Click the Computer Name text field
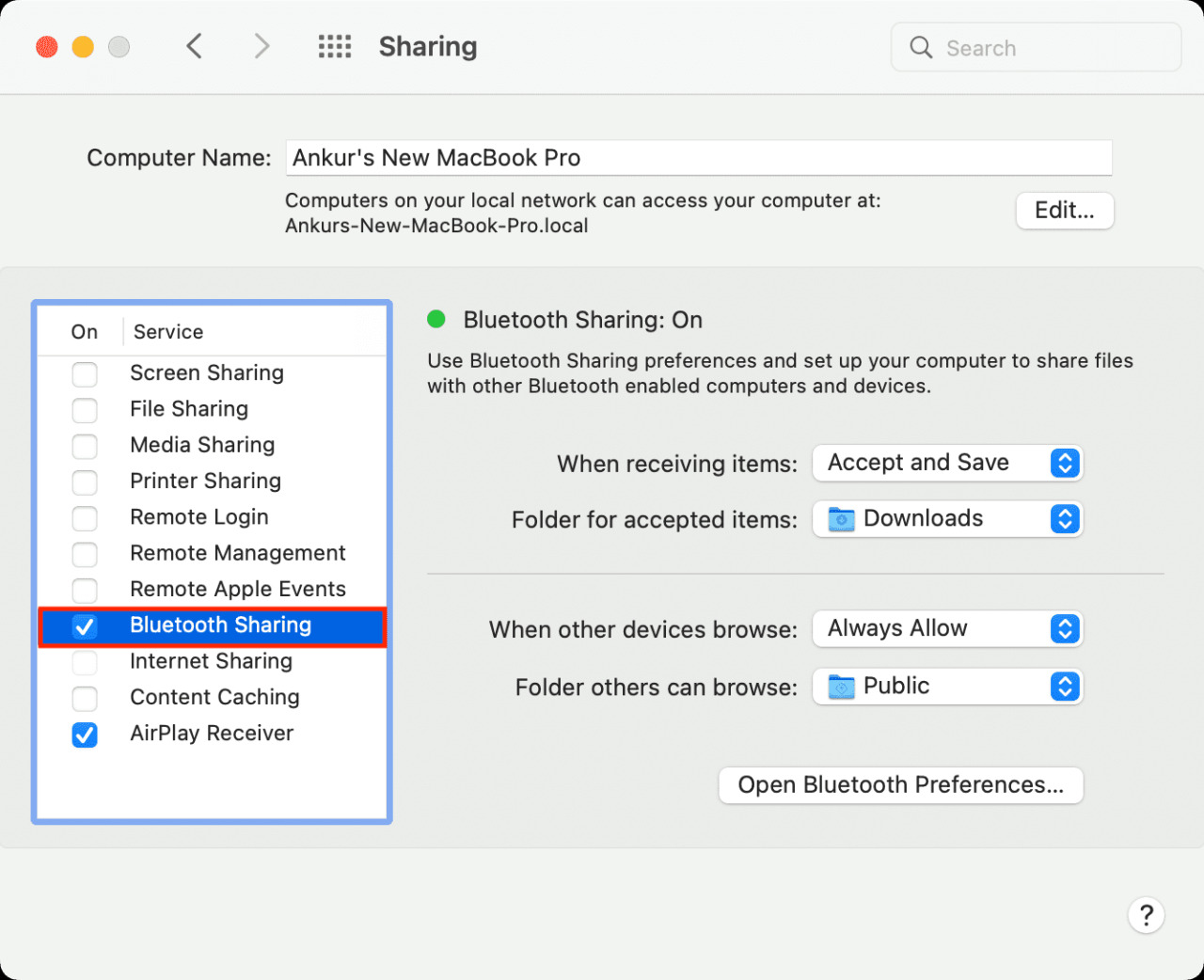 click(x=698, y=158)
